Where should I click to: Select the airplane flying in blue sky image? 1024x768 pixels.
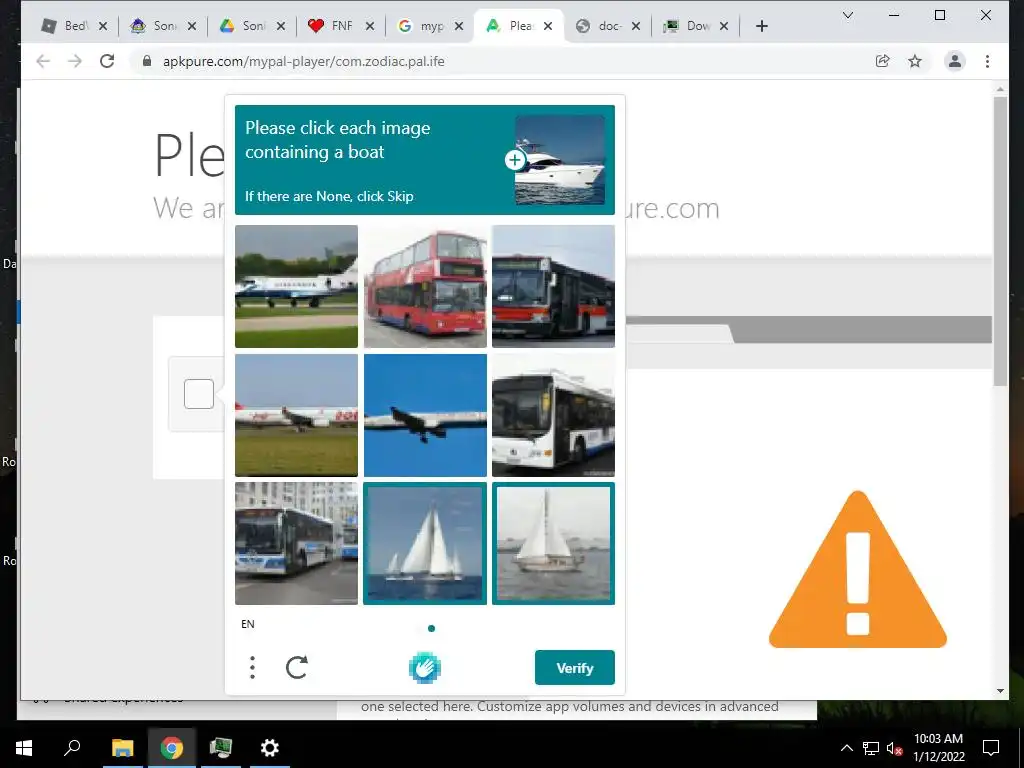pos(425,415)
